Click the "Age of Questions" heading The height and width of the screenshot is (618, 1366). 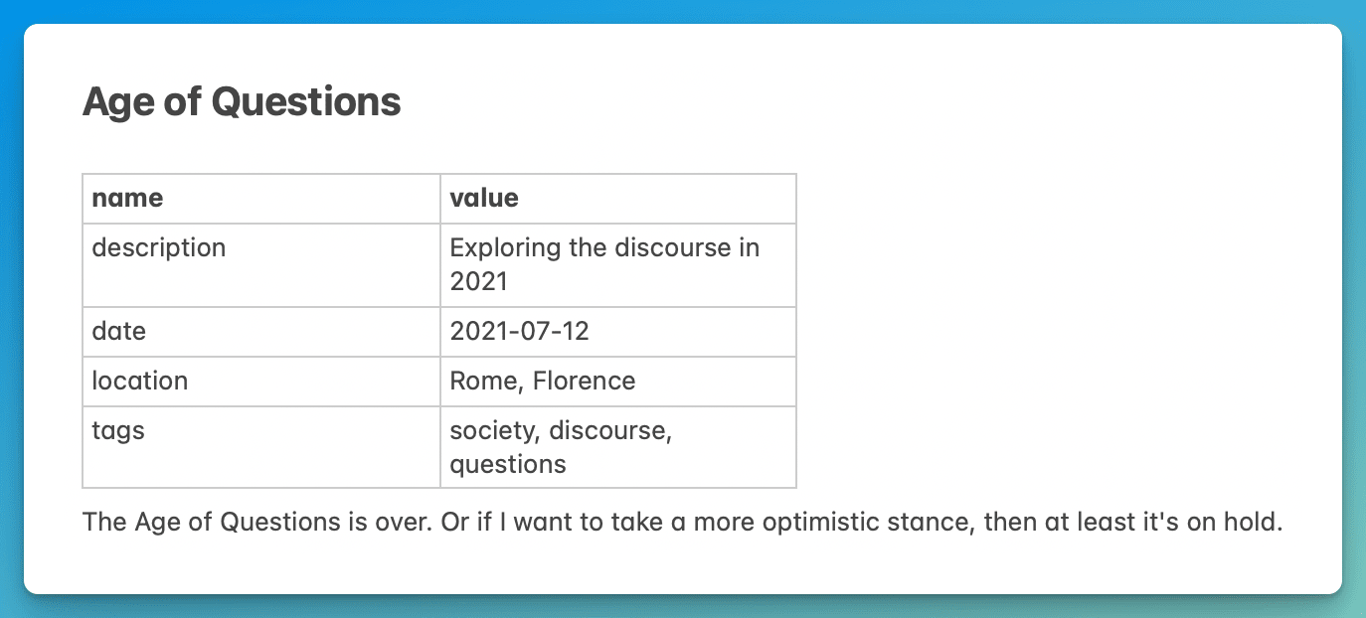tap(241, 102)
